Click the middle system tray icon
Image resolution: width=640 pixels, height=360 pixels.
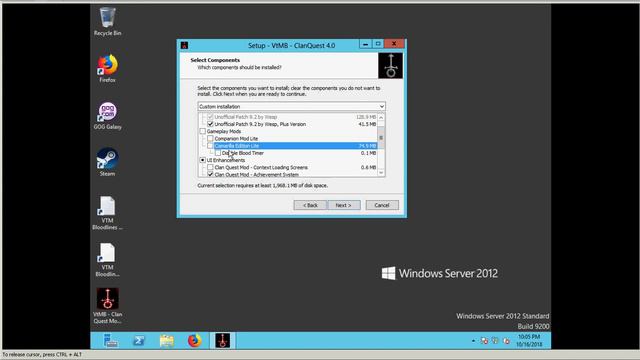pos(495,340)
